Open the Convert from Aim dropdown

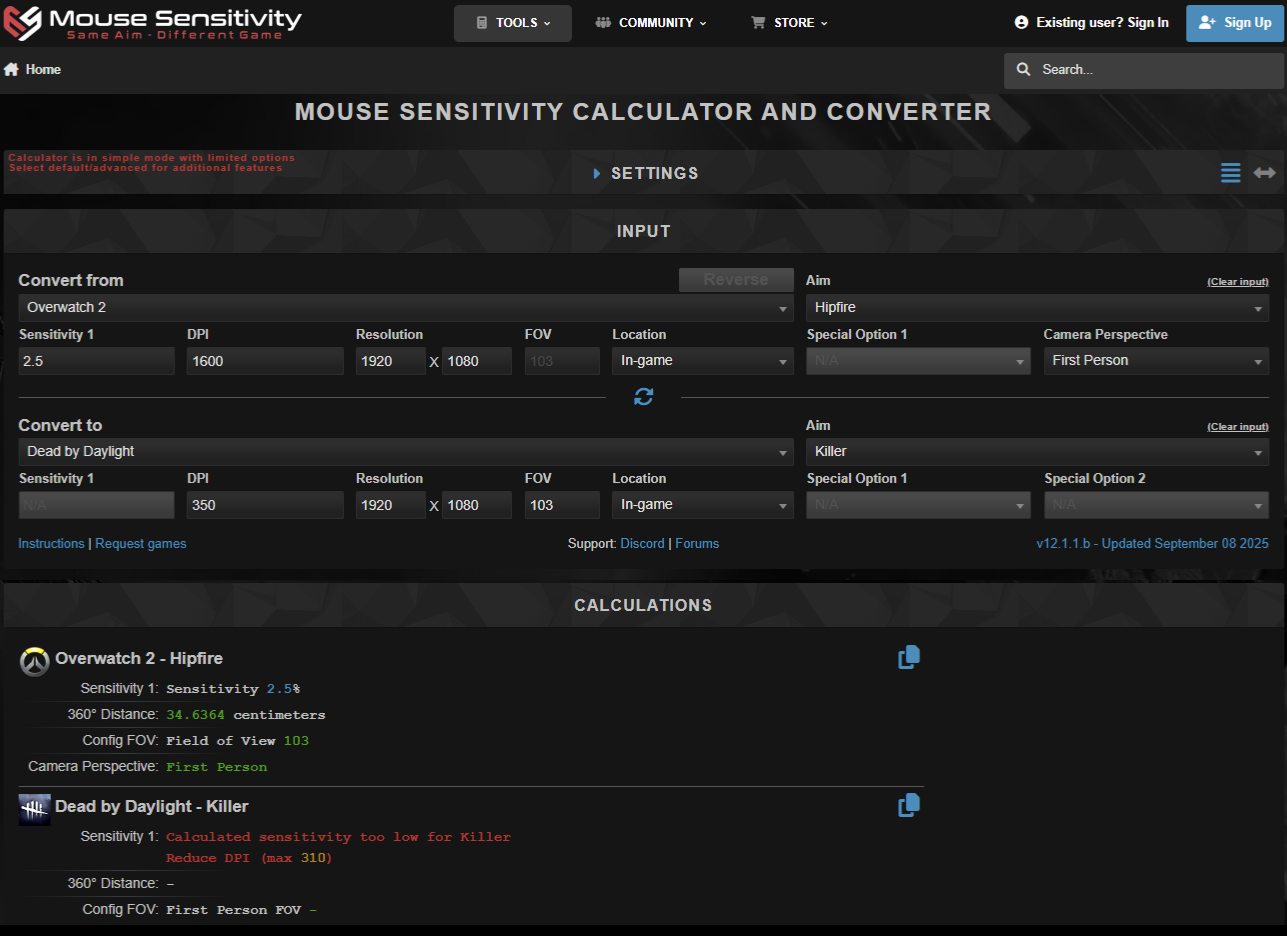(x=1038, y=308)
